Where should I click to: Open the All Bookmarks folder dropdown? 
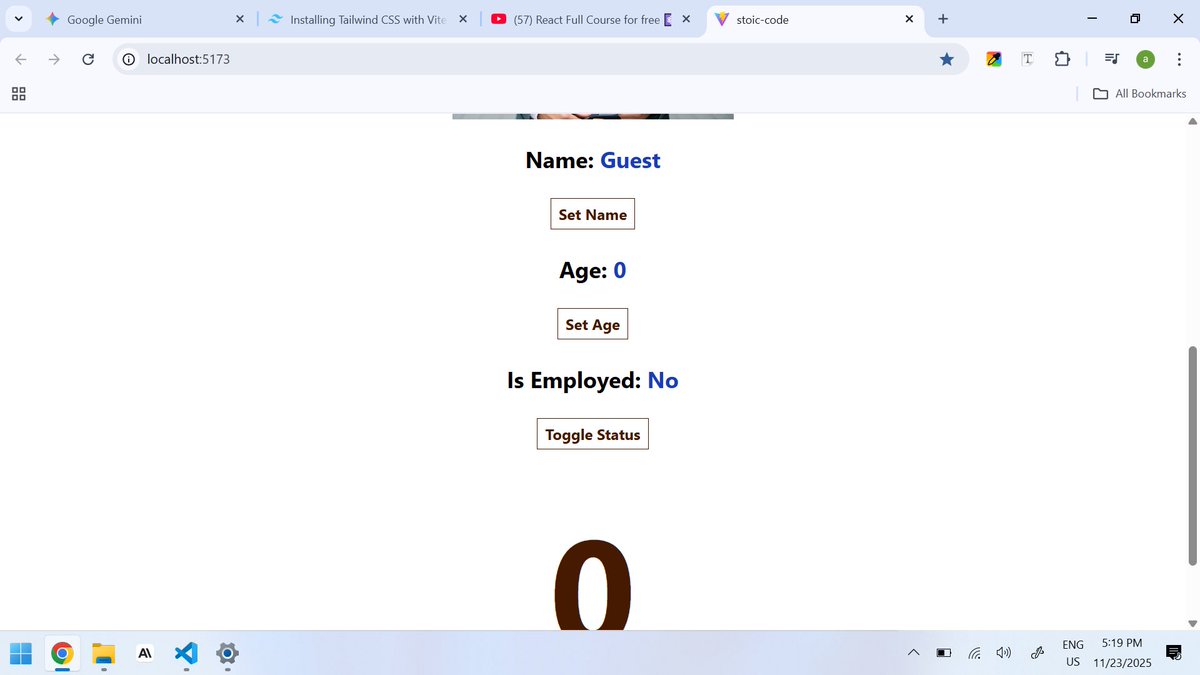pos(1138,93)
